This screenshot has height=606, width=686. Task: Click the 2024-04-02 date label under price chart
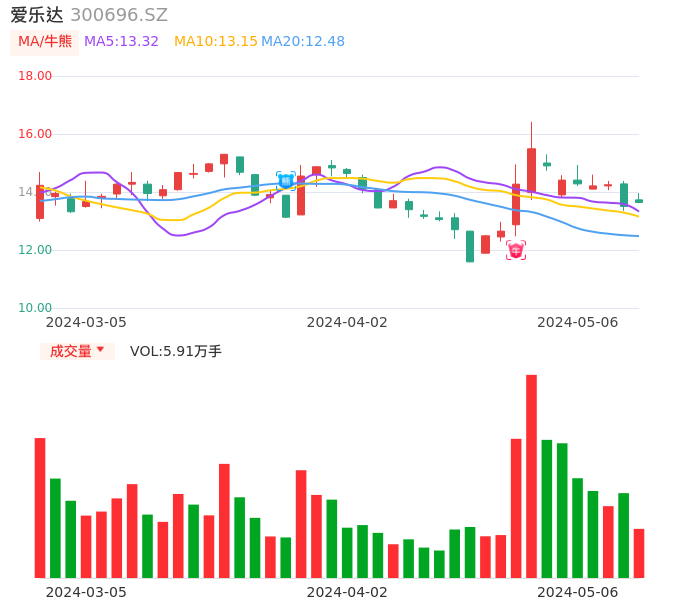(x=347, y=322)
